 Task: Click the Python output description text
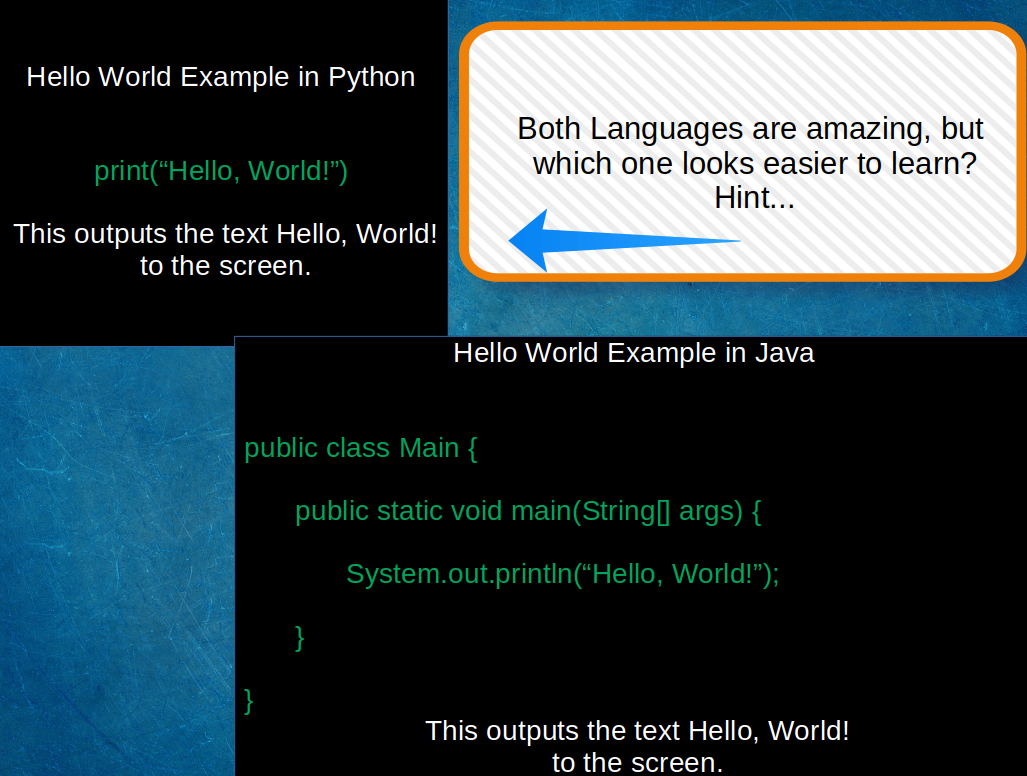point(225,249)
